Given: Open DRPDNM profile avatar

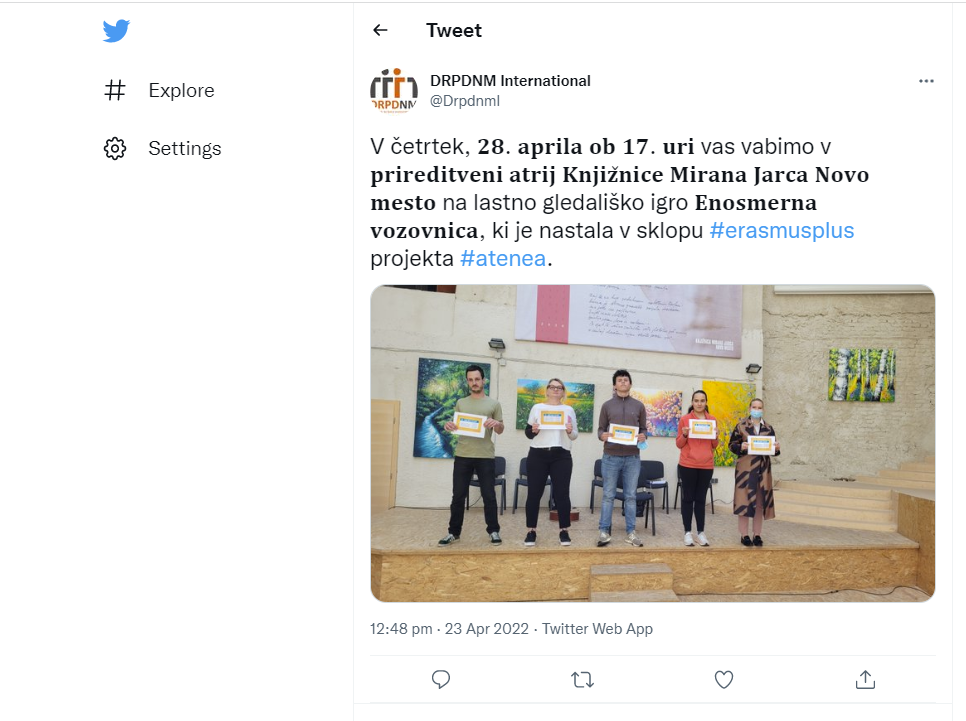Looking at the screenshot, I should point(394,90).
